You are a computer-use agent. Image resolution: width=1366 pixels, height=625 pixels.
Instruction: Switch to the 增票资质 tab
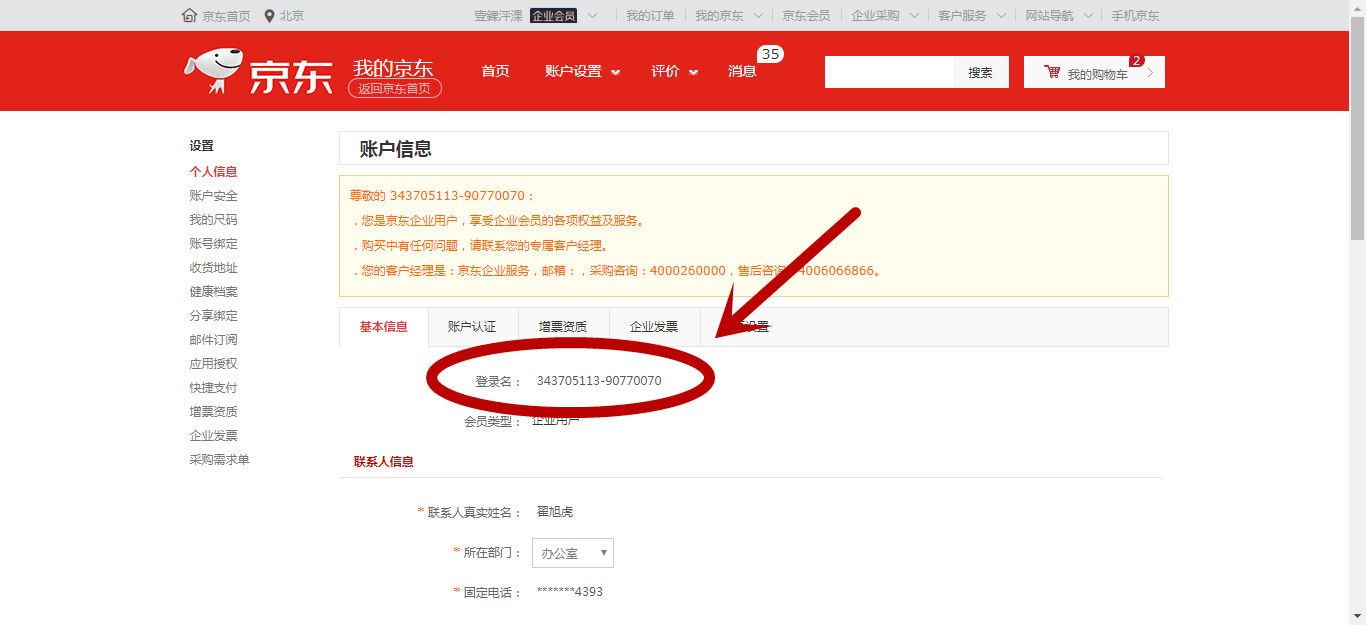coord(563,327)
